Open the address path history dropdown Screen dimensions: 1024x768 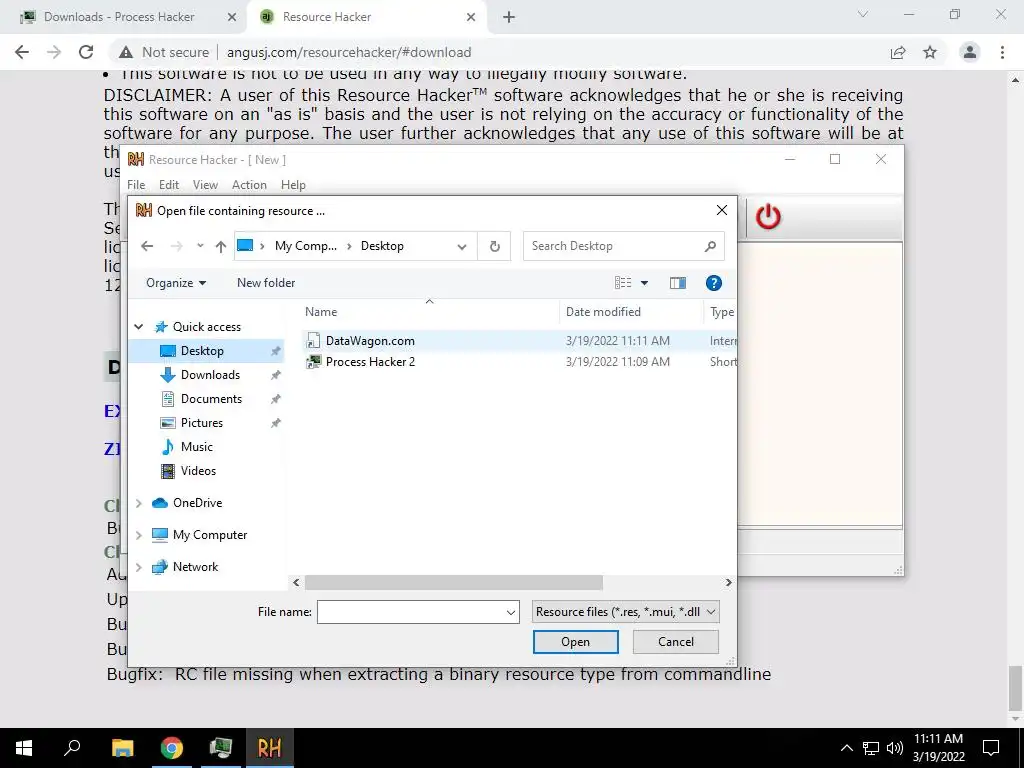462,246
